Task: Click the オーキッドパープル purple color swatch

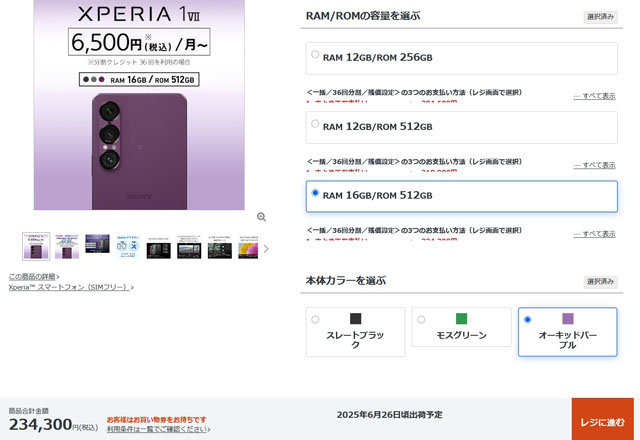Action: point(568,318)
